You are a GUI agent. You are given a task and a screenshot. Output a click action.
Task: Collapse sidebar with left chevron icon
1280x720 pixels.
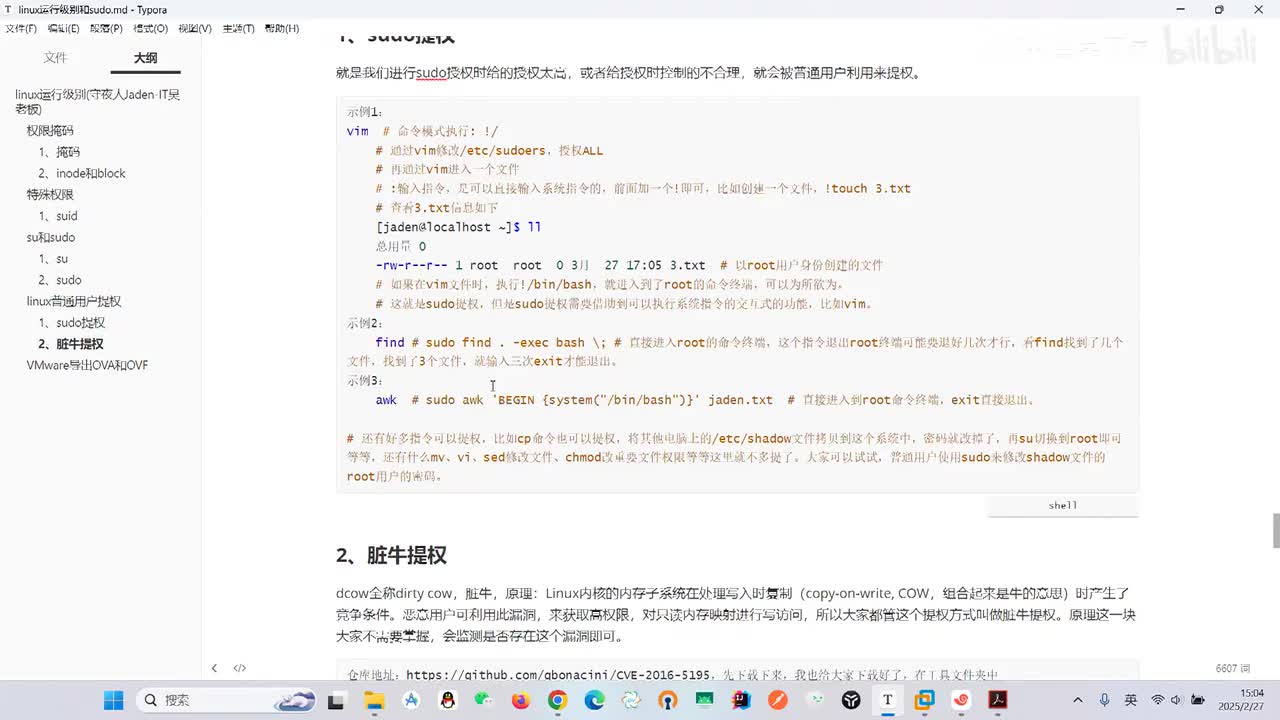click(x=214, y=668)
